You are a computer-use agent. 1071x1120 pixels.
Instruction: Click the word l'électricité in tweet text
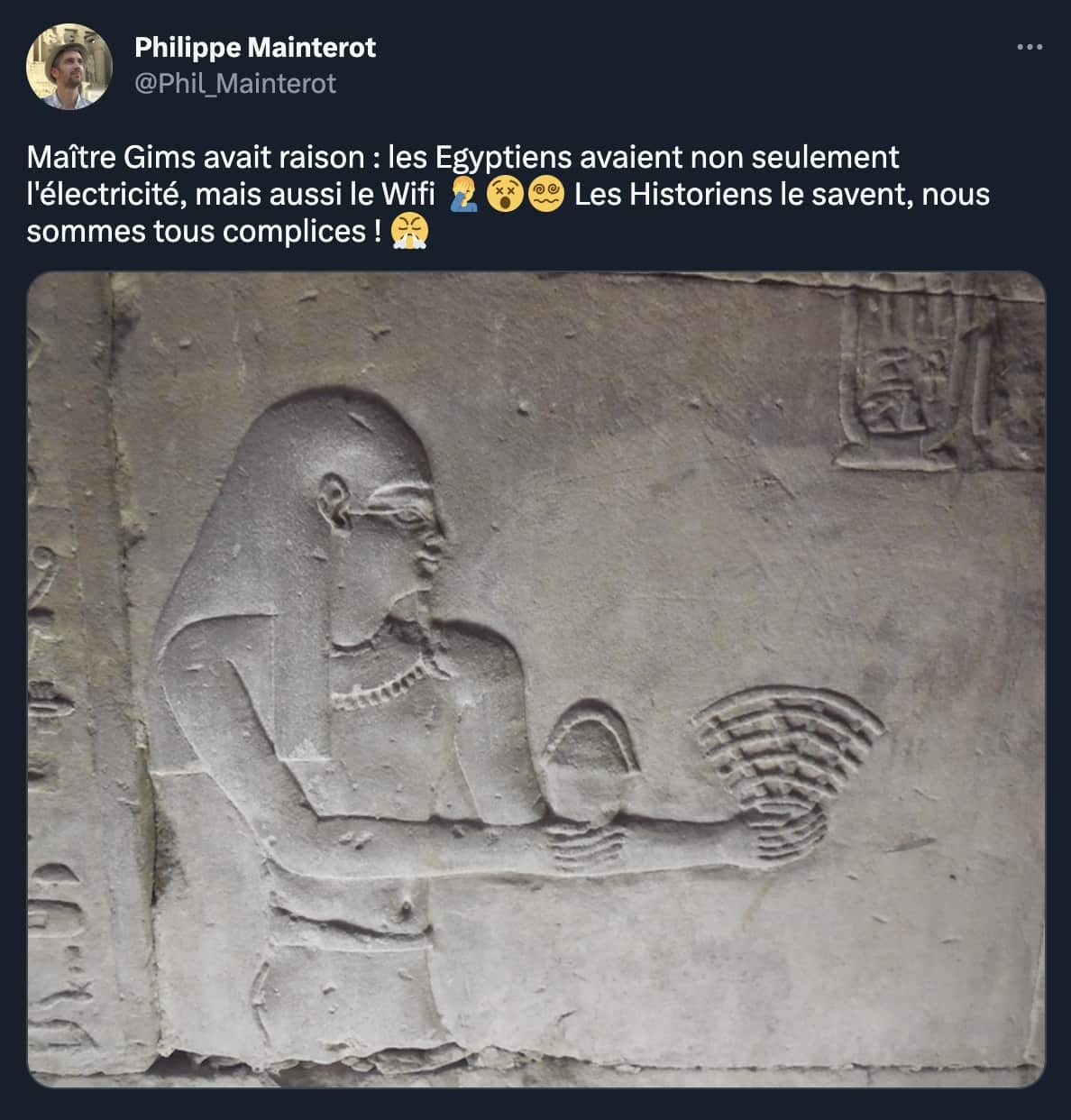pos(105,194)
